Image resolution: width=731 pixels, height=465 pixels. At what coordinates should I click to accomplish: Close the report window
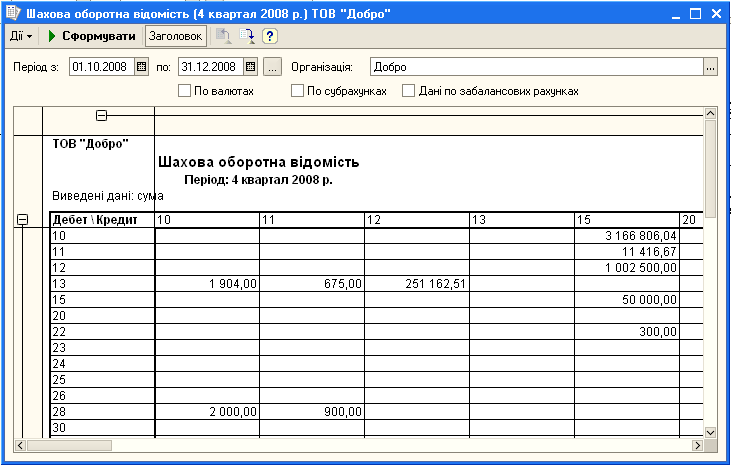point(716,14)
